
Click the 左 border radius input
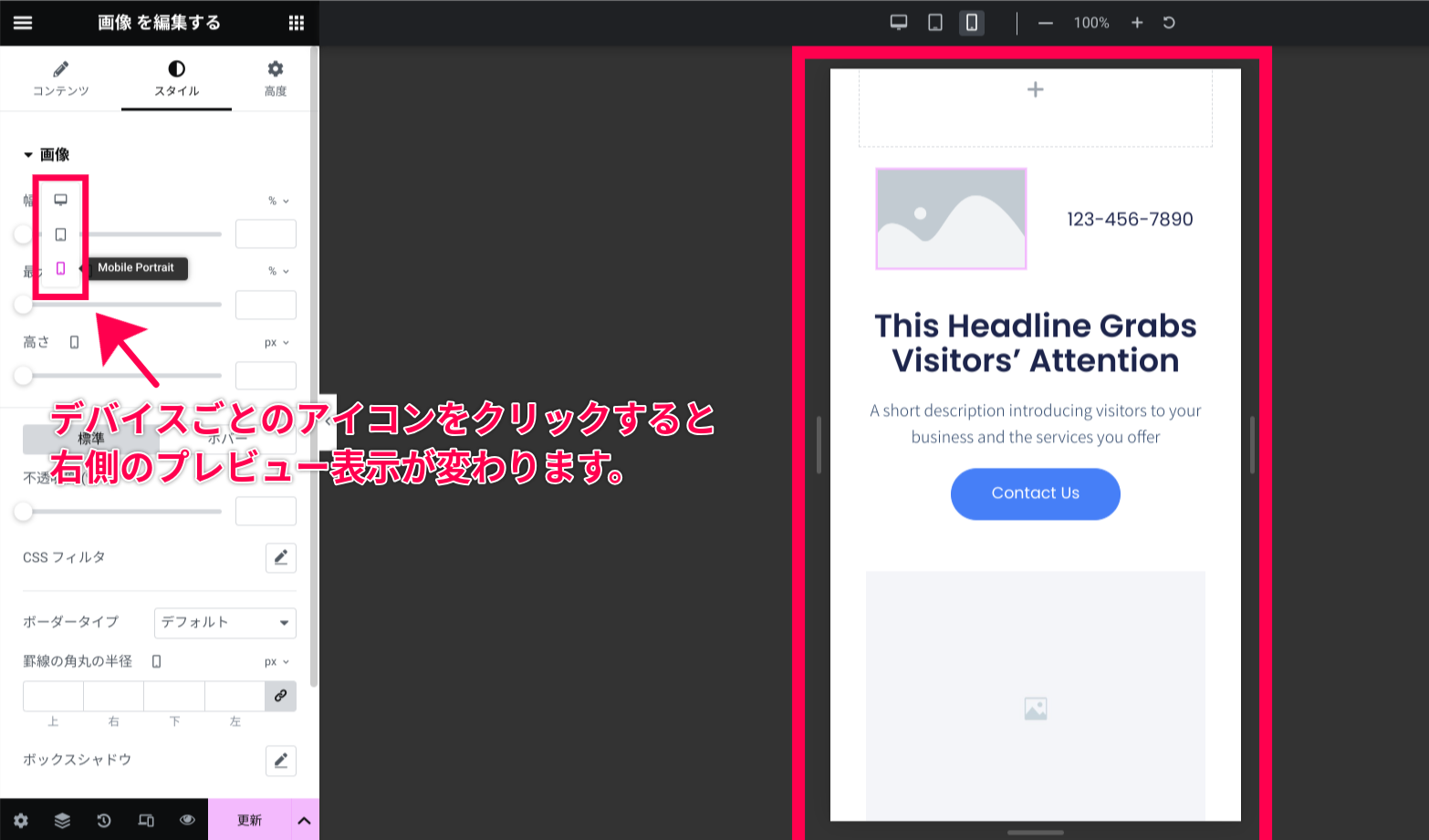pyautogui.click(x=235, y=696)
